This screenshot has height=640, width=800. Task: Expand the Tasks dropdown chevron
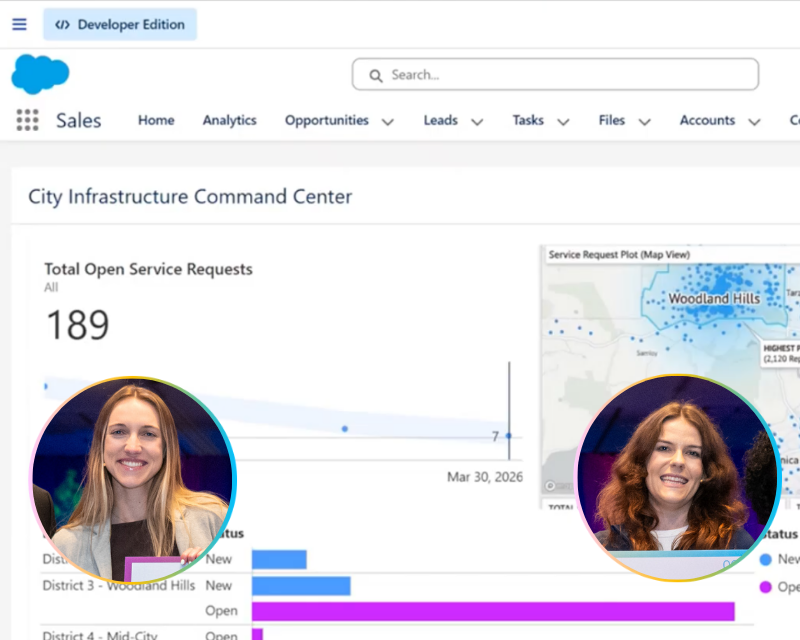point(563,122)
